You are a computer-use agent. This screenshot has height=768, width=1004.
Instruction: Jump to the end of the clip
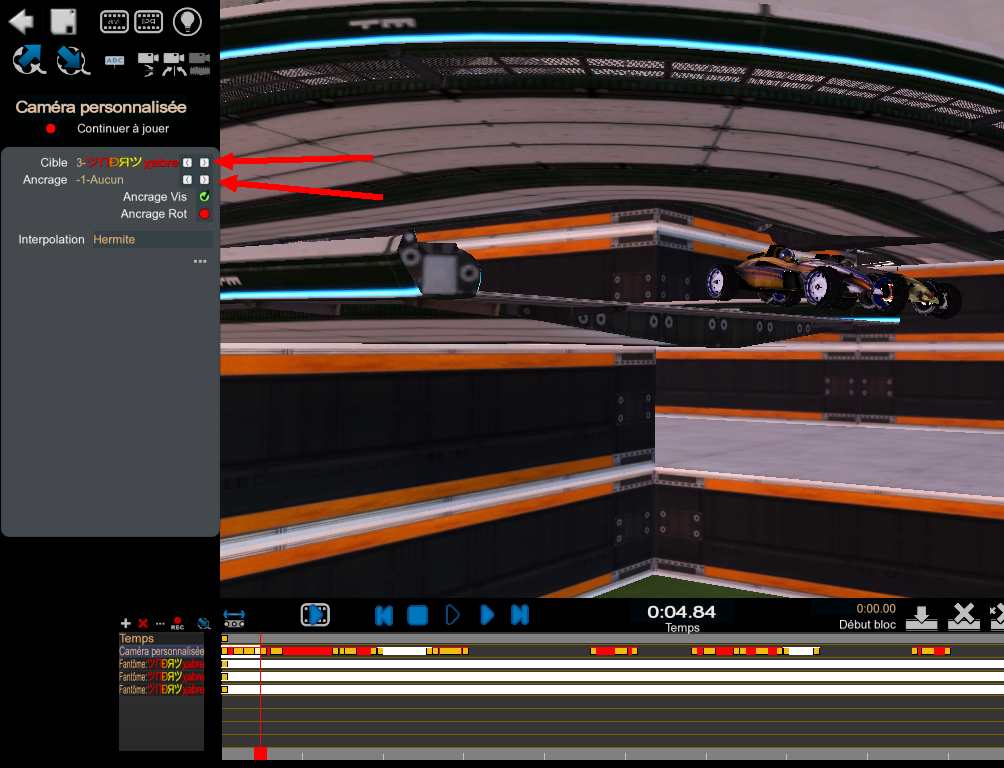point(520,616)
